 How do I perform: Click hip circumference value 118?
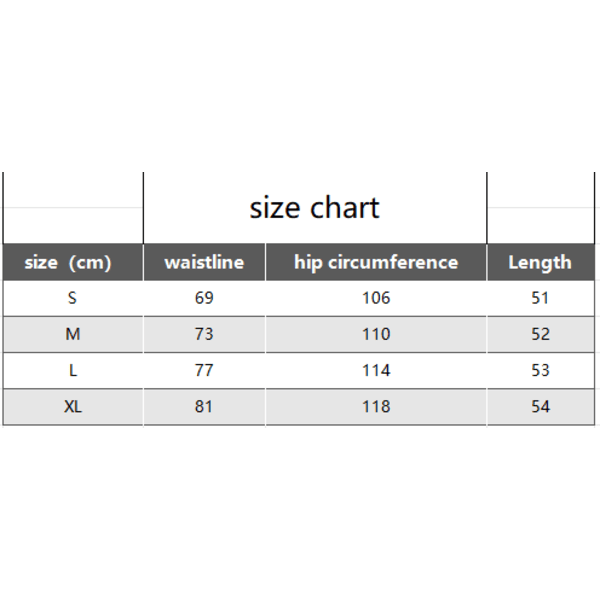tap(376, 406)
